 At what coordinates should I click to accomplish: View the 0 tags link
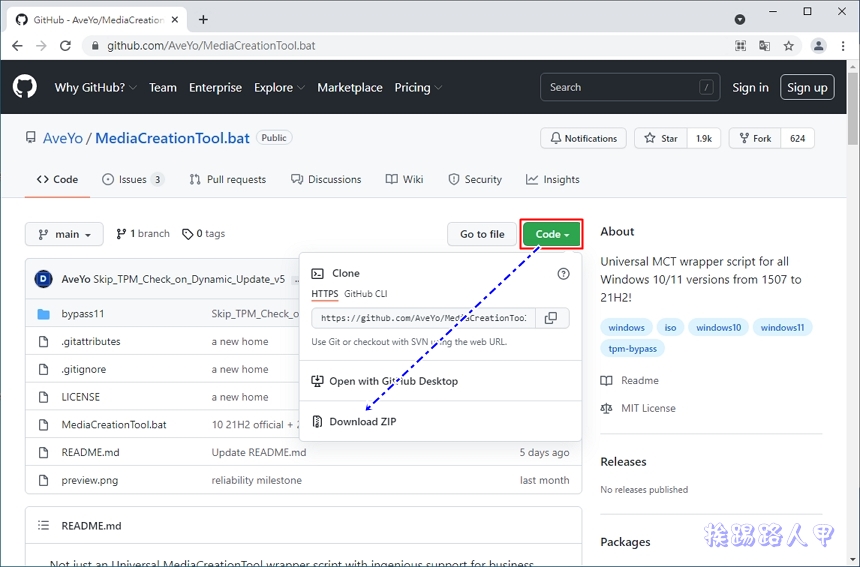[x=203, y=234]
